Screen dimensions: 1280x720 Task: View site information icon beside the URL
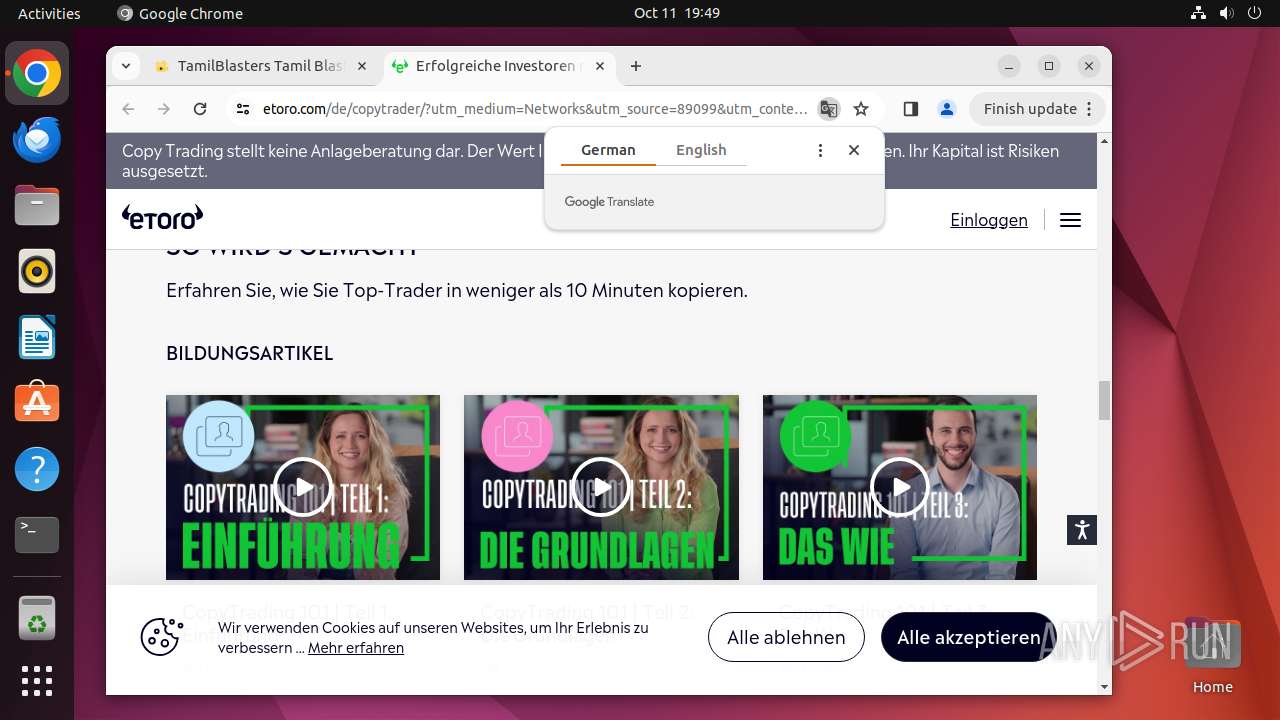[x=243, y=109]
